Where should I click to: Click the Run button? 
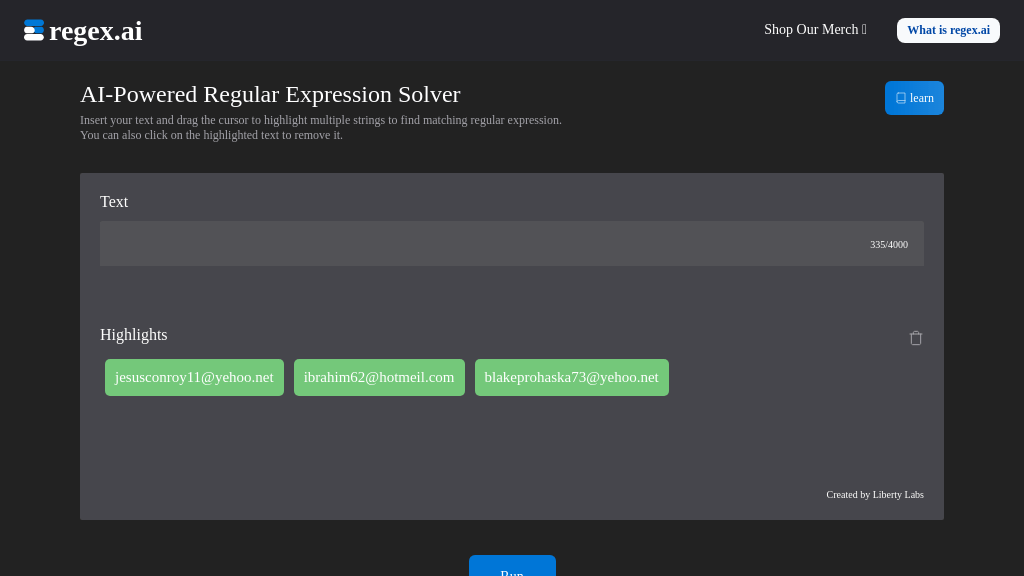(512, 567)
